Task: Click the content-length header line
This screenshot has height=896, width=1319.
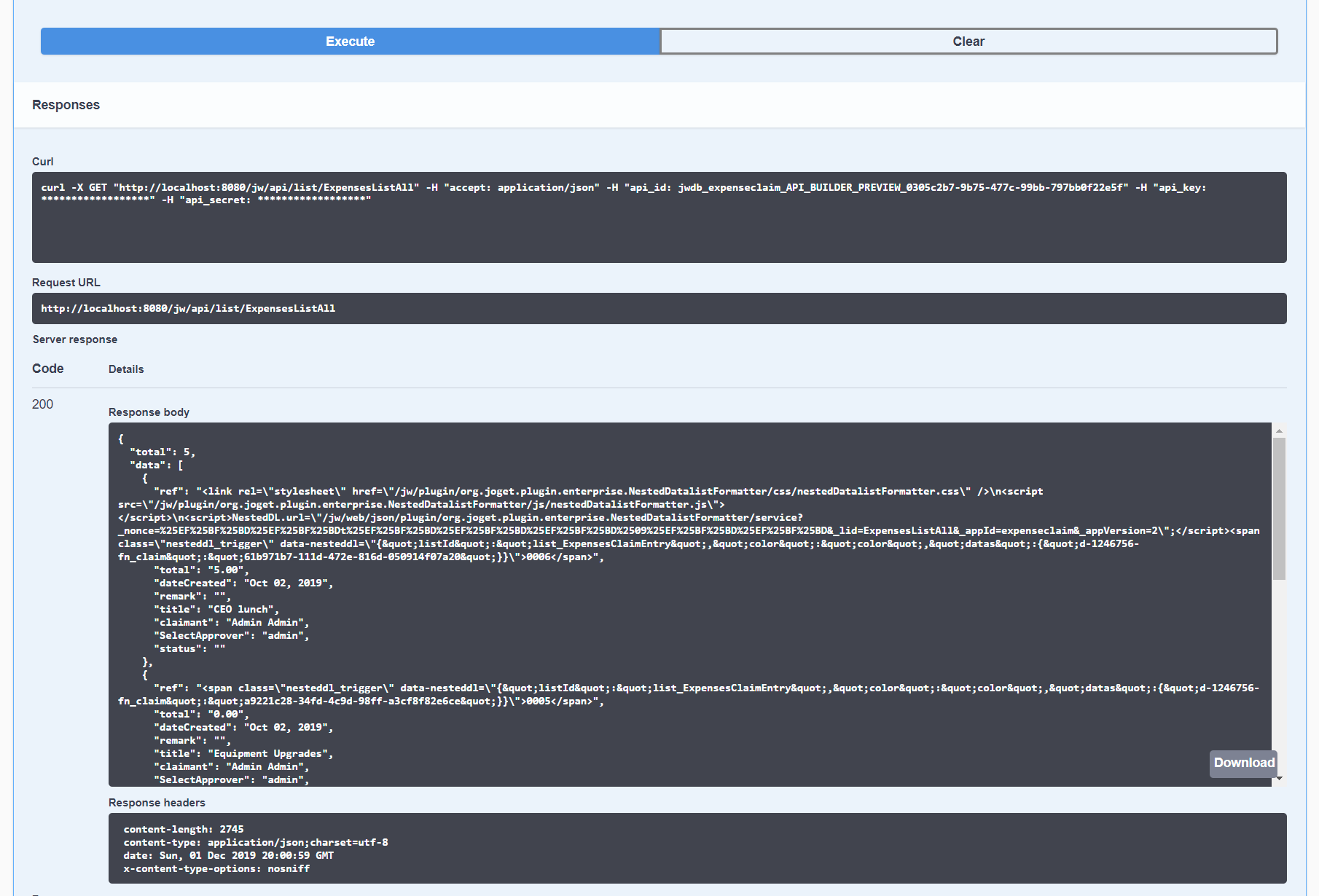Action: pyautogui.click(x=184, y=830)
